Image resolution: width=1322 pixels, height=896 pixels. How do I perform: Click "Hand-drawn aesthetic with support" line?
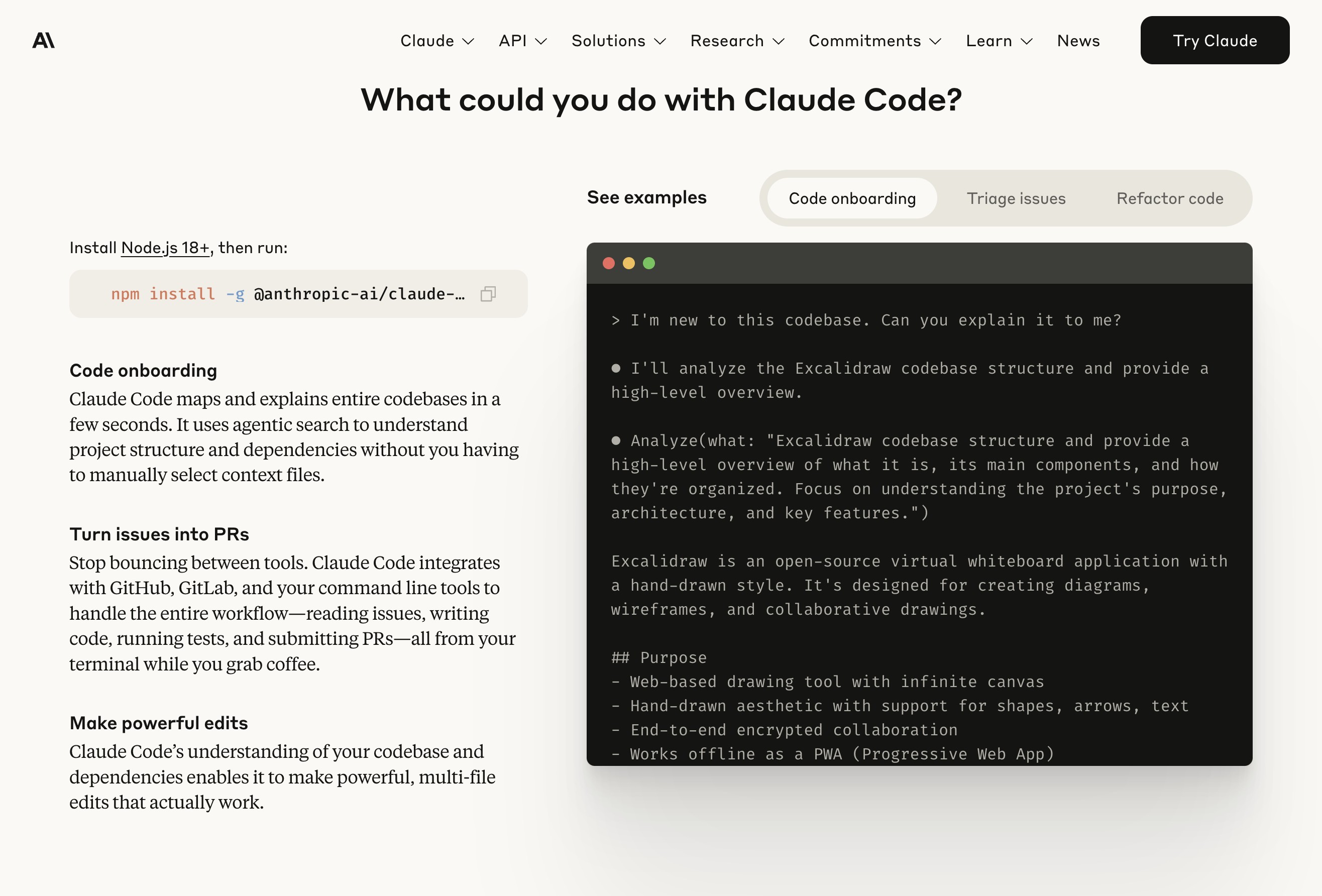(x=900, y=706)
